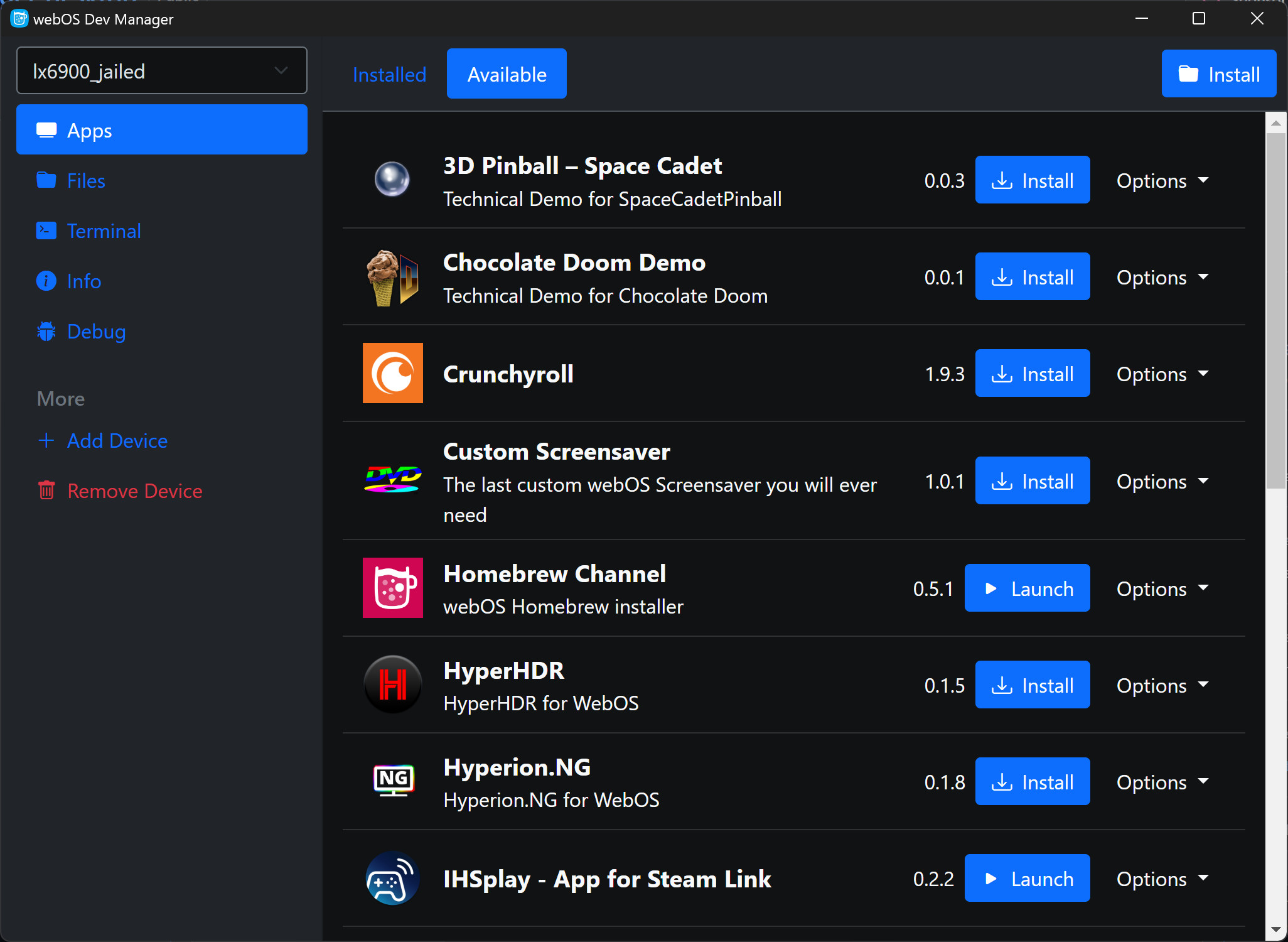This screenshot has height=942, width=1288.
Task: Click the 'Technical Demo for SpaceCadetPinball' description
Action: (x=613, y=199)
